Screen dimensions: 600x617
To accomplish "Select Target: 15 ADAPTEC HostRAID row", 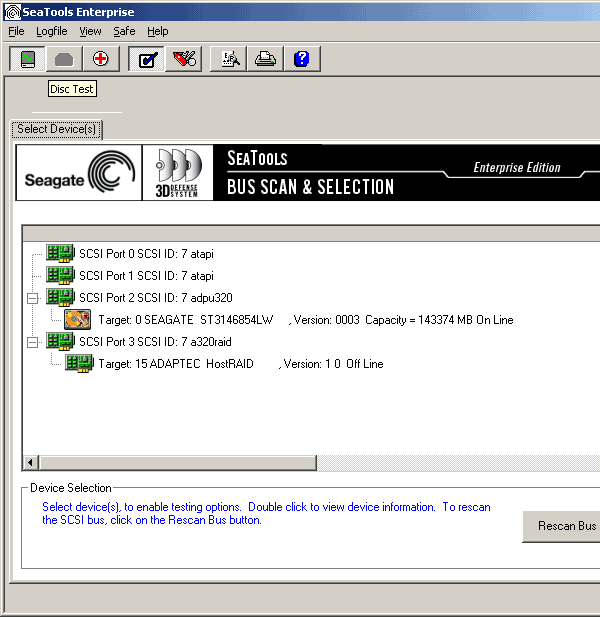I will click(x=241, y=364).
